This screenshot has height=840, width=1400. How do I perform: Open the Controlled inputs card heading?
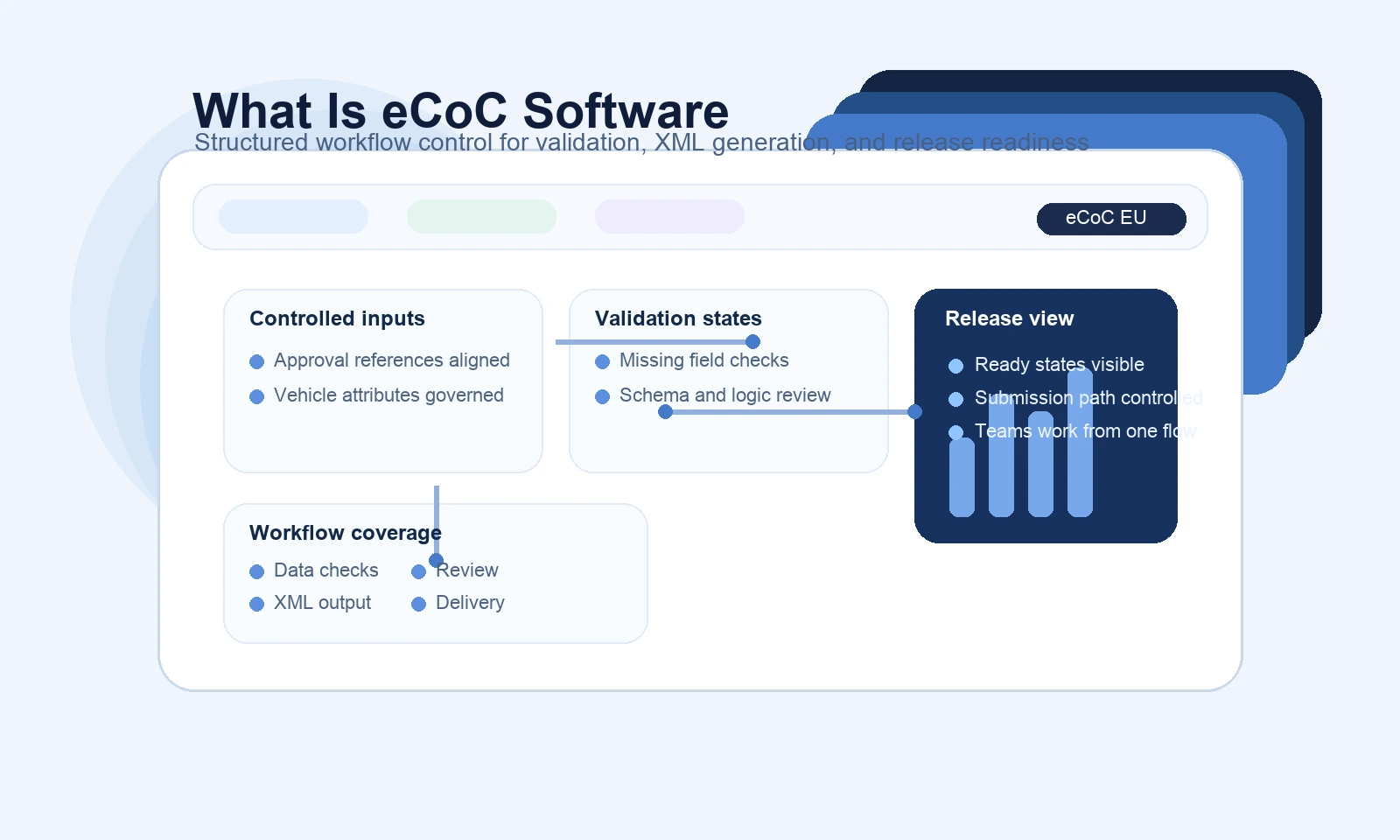coord(337,318)
